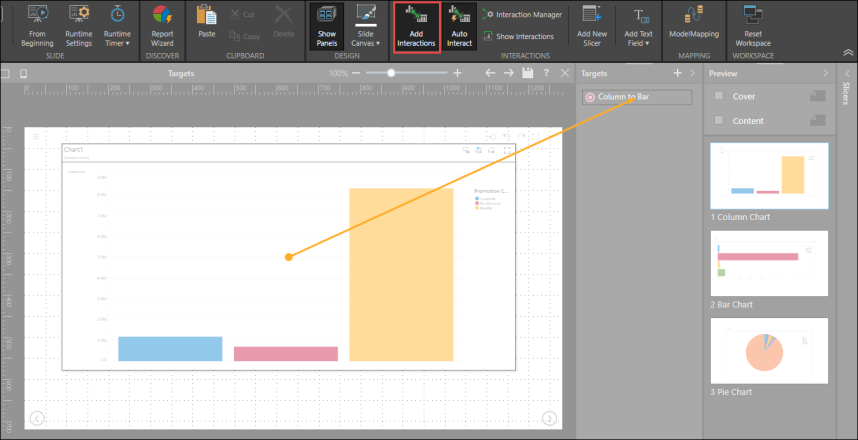This screenshot has width=858, height=440.
Task: Toggle the Show Panels button
Action: coord(327,27)
